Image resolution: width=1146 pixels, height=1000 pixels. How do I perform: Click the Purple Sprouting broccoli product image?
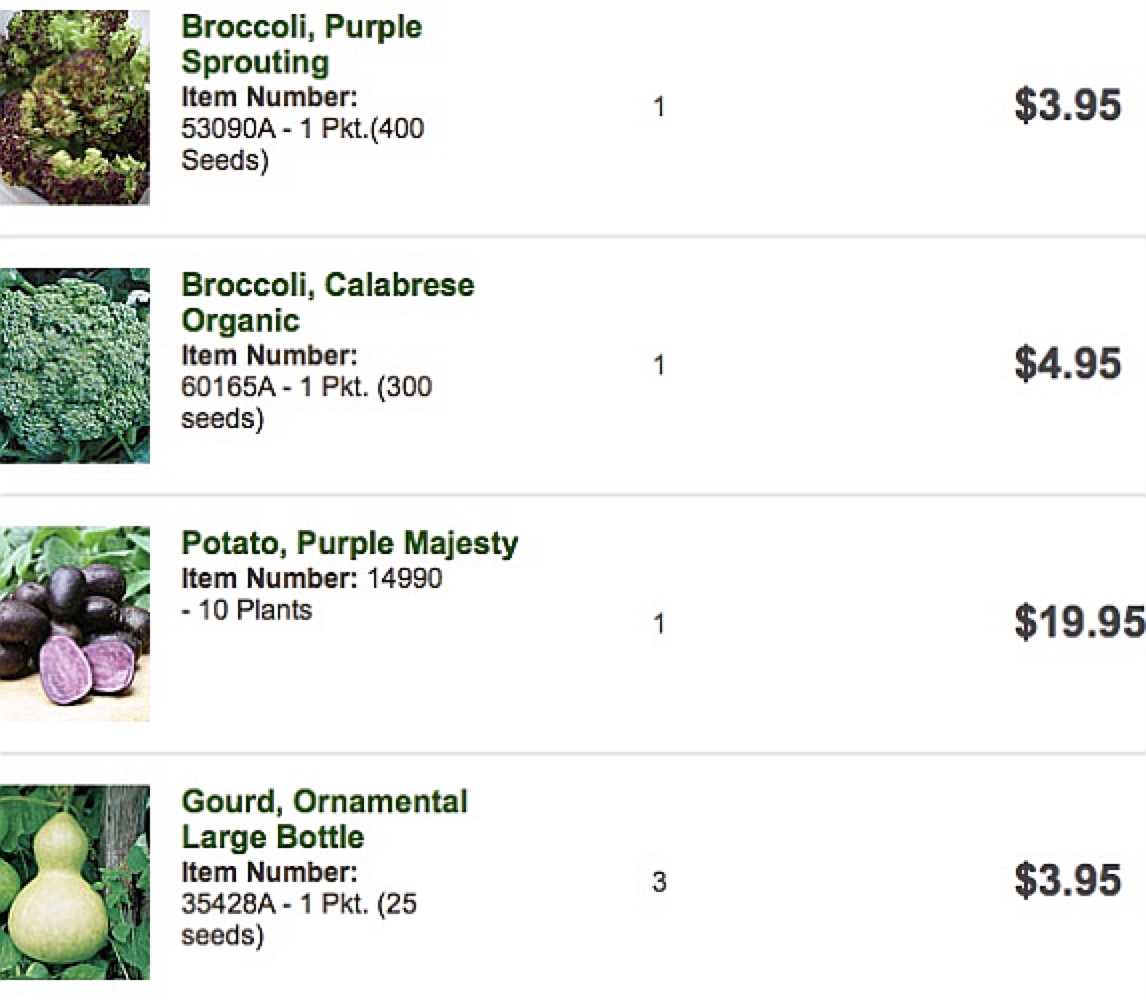click(75, 107)
